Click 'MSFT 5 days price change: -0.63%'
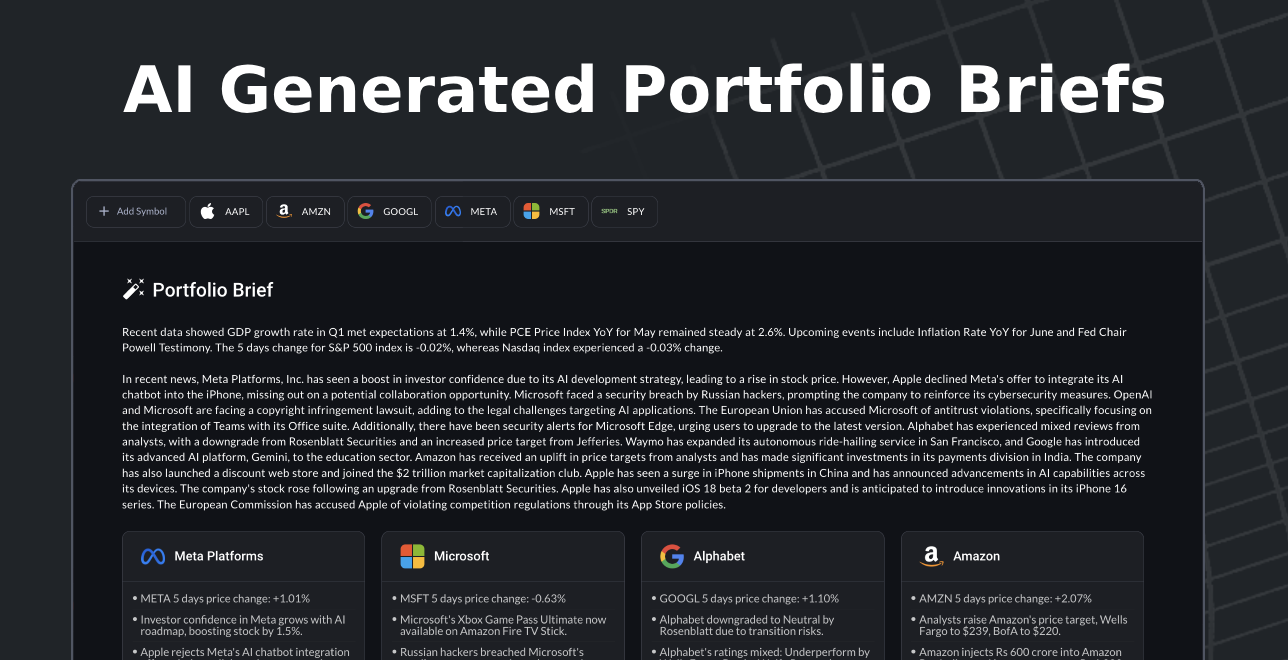 point(483,599)
